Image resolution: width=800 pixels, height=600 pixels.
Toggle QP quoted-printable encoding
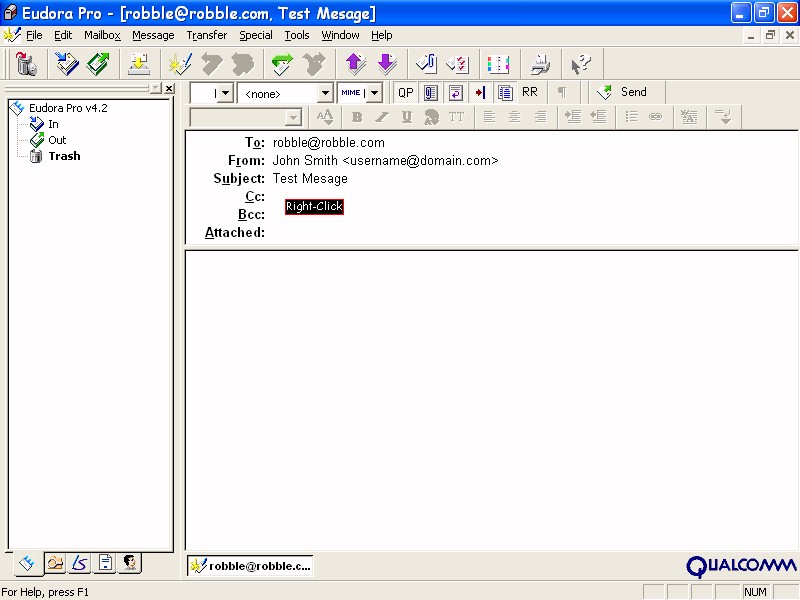[x=406, y=92]
